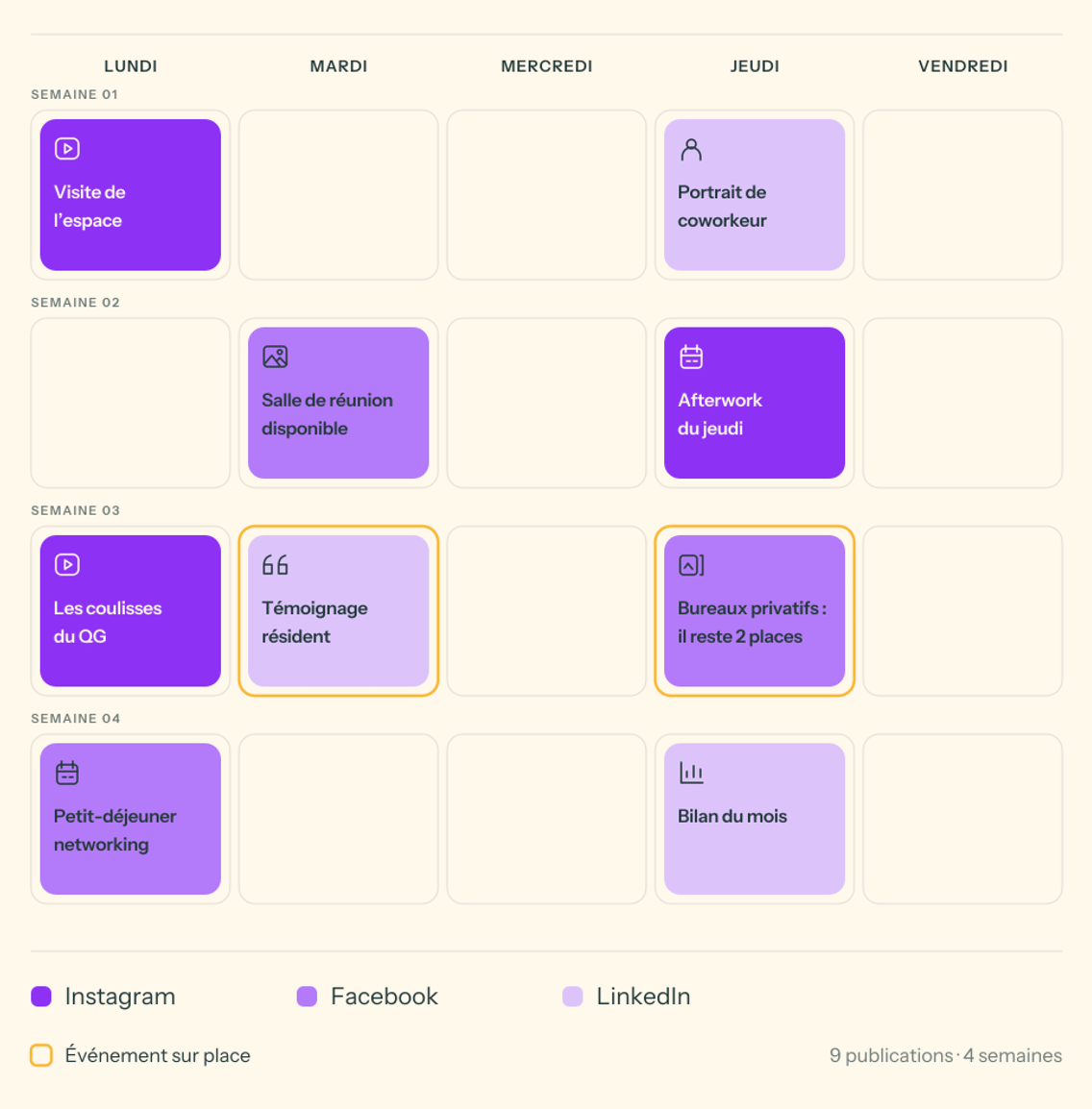Click the SEMAINE 03 row label
This screenshot has width=1092, height=1109.
point(75,510)
